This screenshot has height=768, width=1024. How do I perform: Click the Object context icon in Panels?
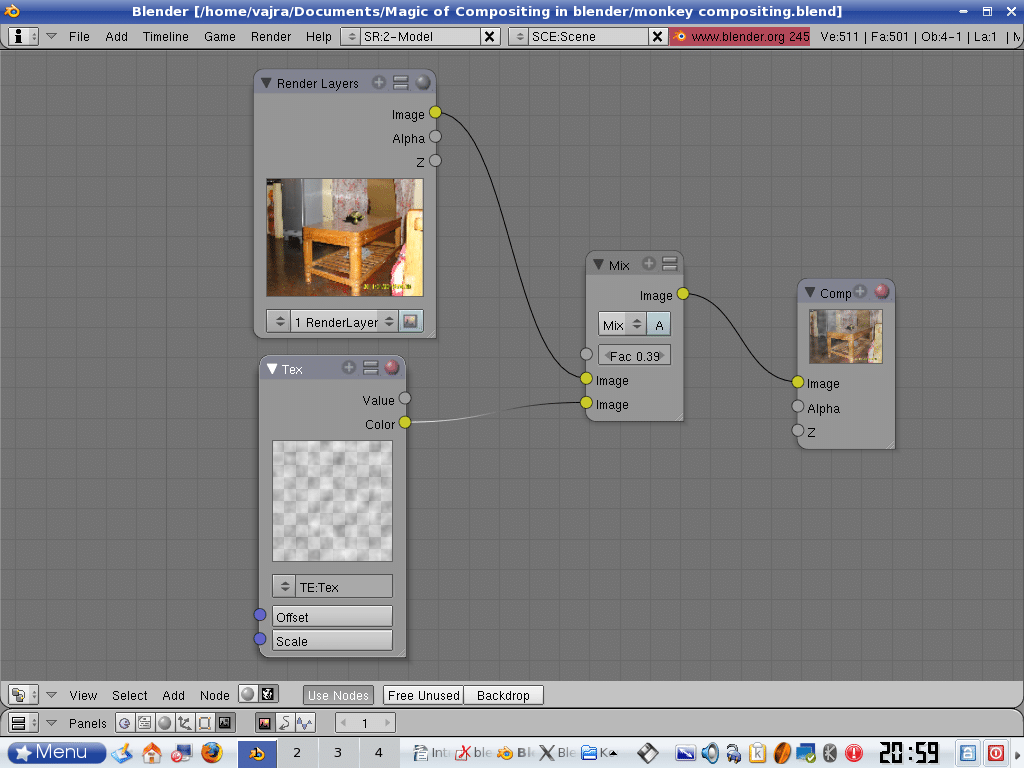tap(184, 723)
